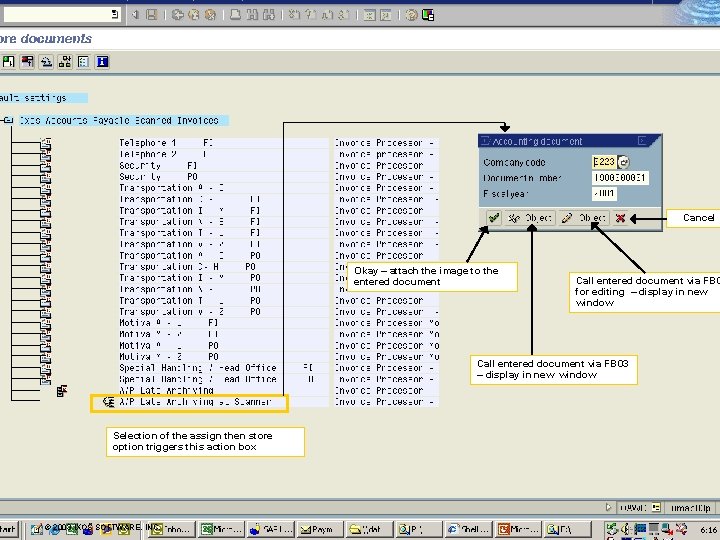This screenshot has width=720, height=540.
Task: Click the Company code input field
Action: 604,162
